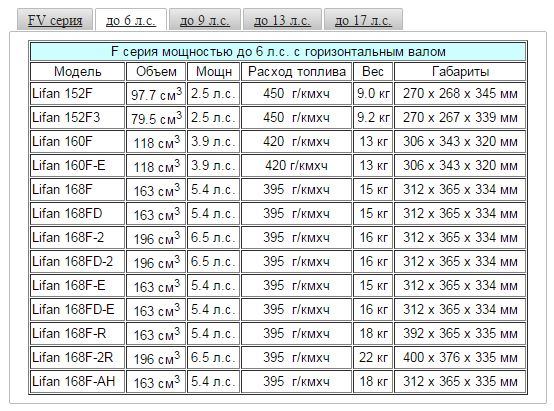
Task: Select the до 6 л.с. tab
Action: (x=131, y=20)
